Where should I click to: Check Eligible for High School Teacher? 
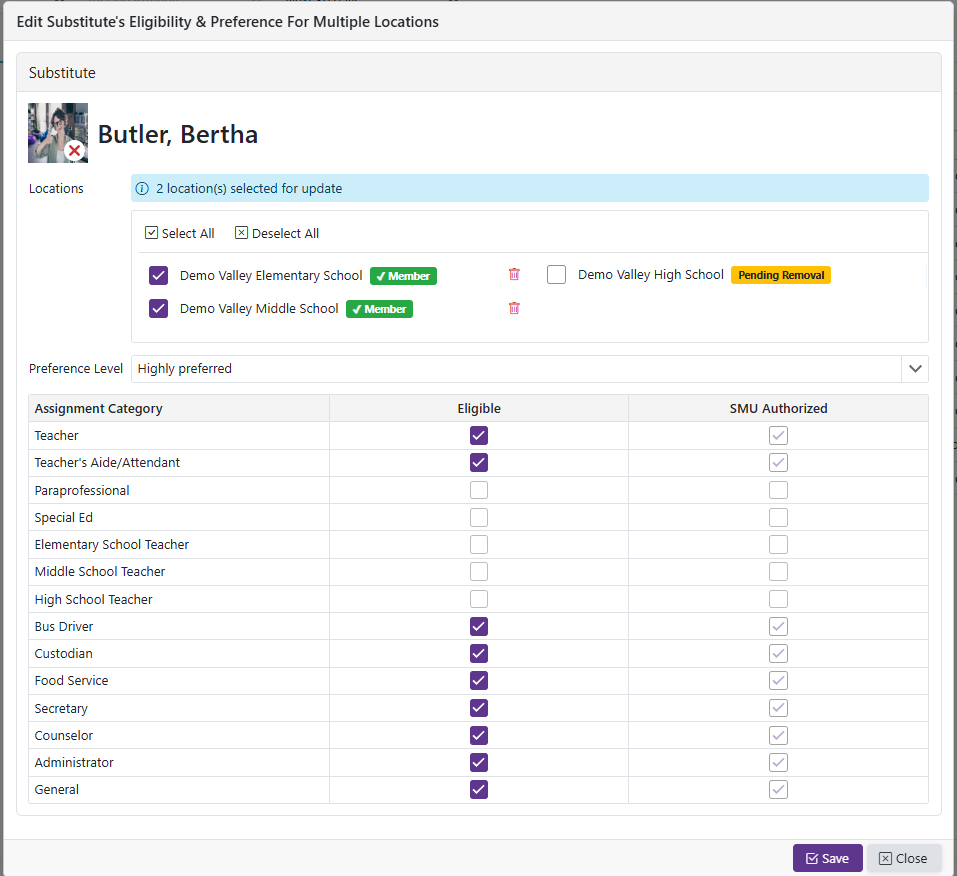(479, 599)
